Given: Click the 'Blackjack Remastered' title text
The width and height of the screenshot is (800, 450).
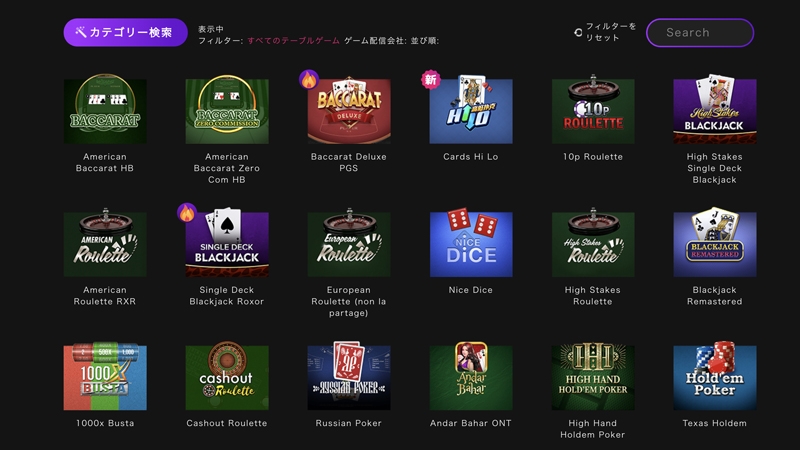Looking at the screenshot, I should 715,295.
